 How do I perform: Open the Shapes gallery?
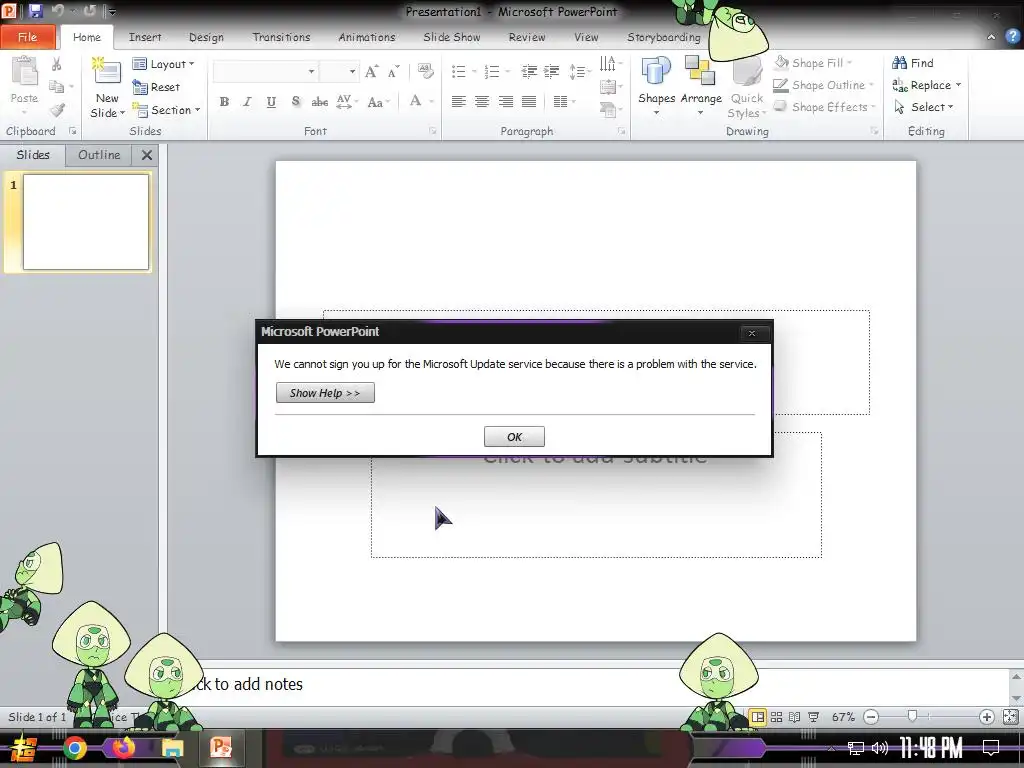tap(656, 86)
